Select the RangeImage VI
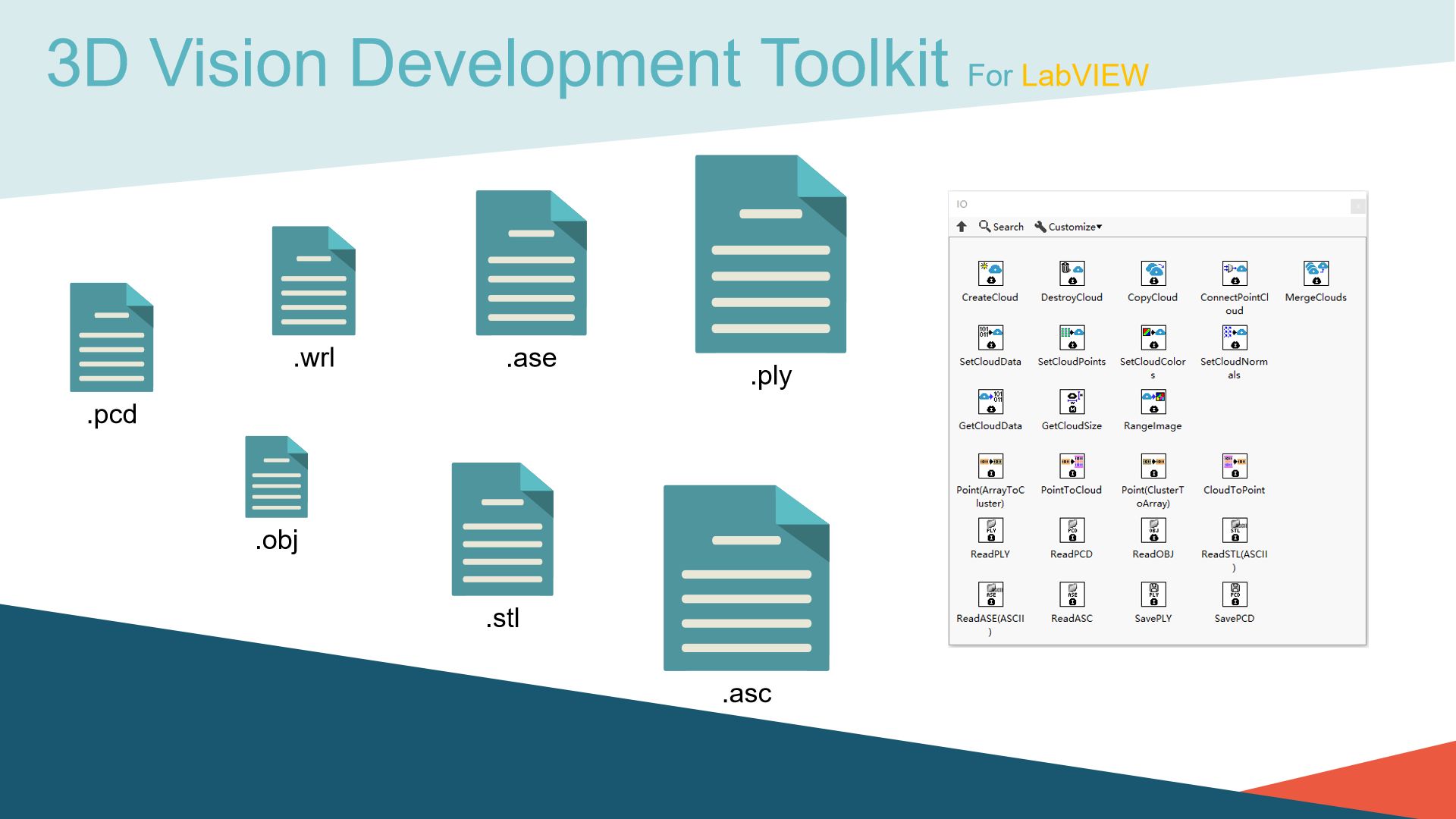Image resolution: width=1456 pixels, height=819 pixels. click(x=1153, y=402)
